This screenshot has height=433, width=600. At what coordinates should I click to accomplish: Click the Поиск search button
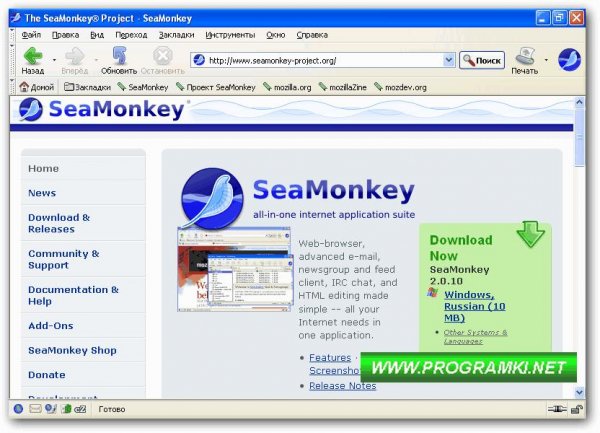(x=482, y=60)
